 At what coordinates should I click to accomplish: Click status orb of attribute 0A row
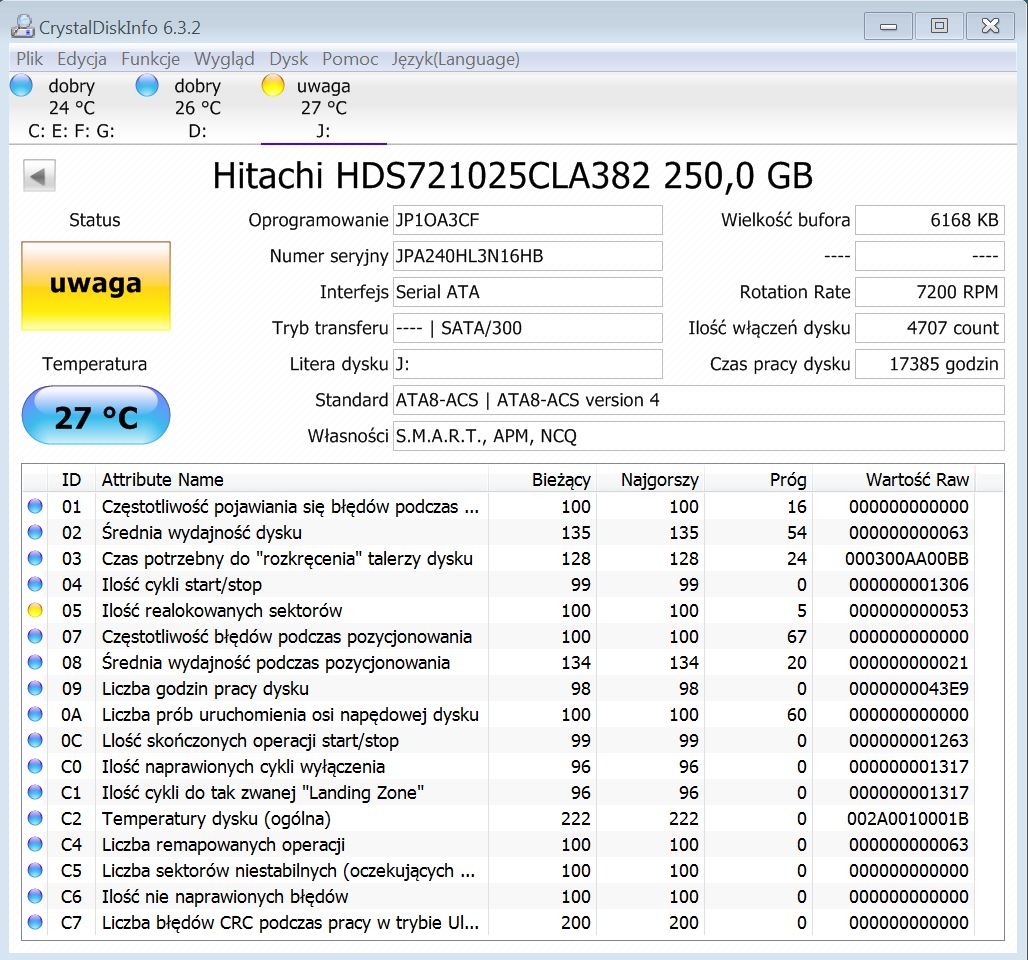tap(35, 714)
